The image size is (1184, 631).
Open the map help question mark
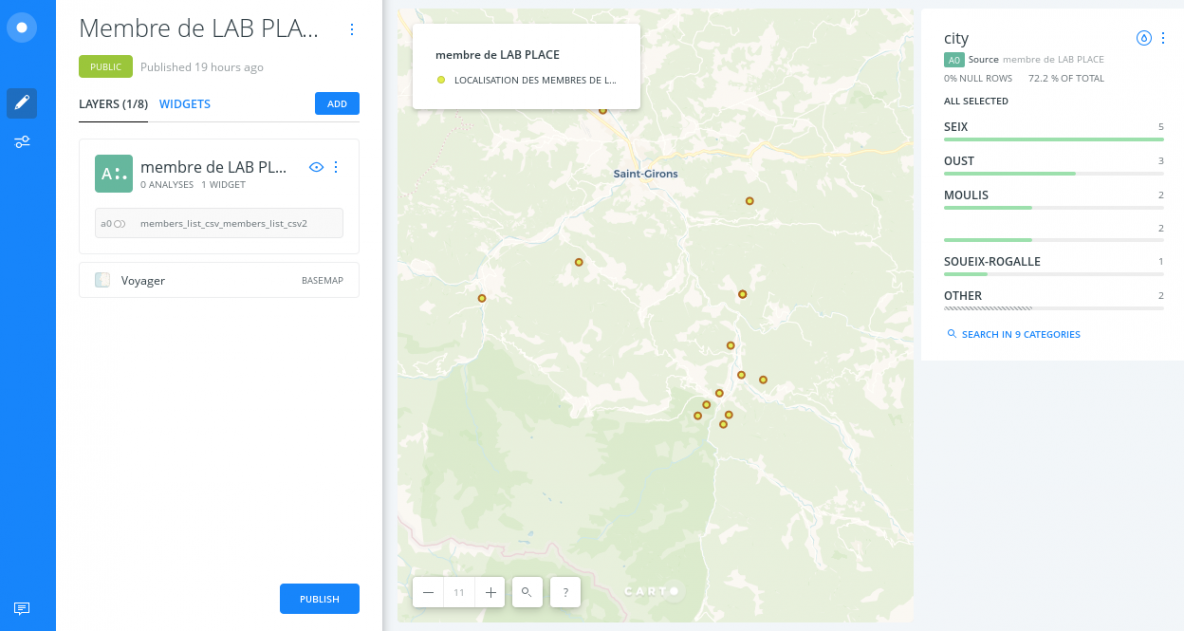(566, 593)
